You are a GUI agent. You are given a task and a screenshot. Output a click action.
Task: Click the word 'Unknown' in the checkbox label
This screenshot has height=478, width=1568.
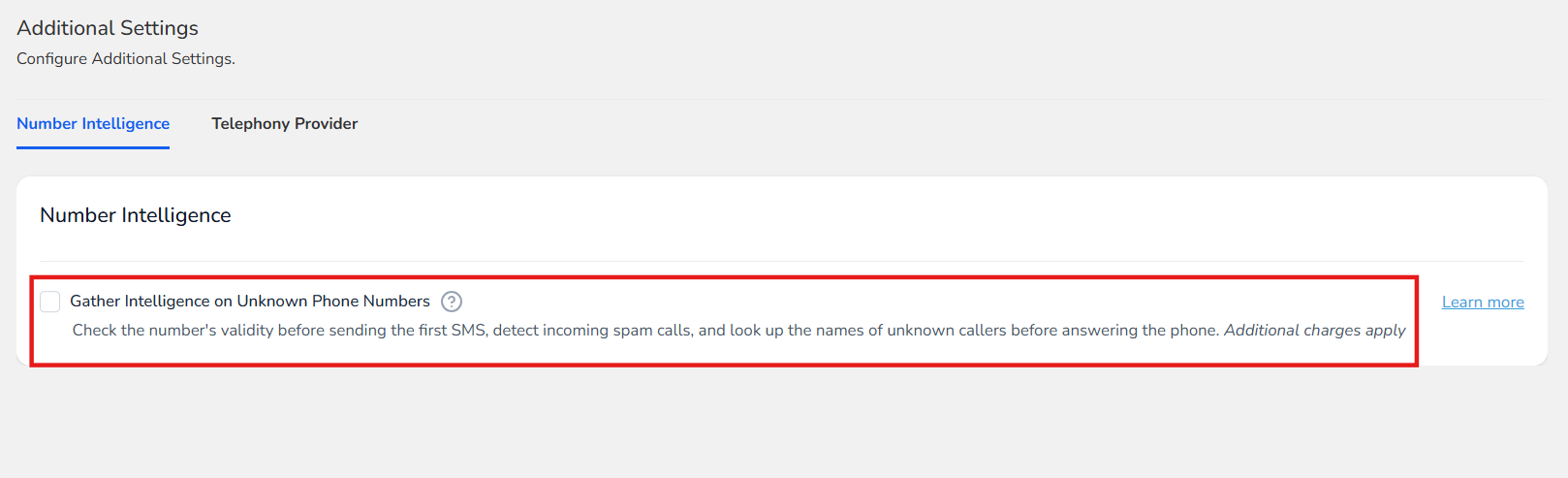coord(272,302)
